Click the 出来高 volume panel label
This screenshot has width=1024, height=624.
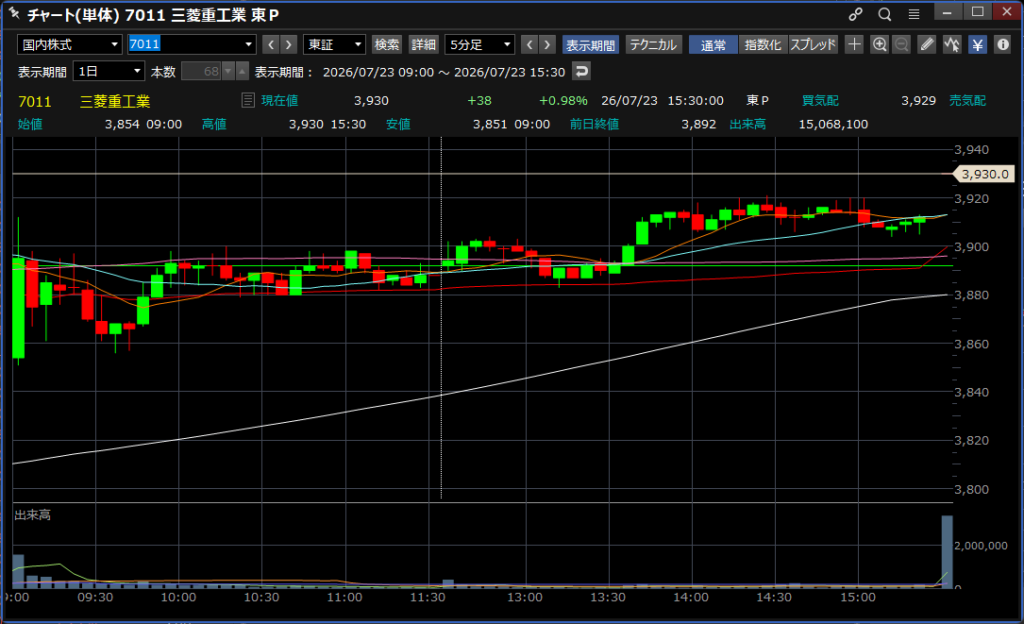pos(33,515)
